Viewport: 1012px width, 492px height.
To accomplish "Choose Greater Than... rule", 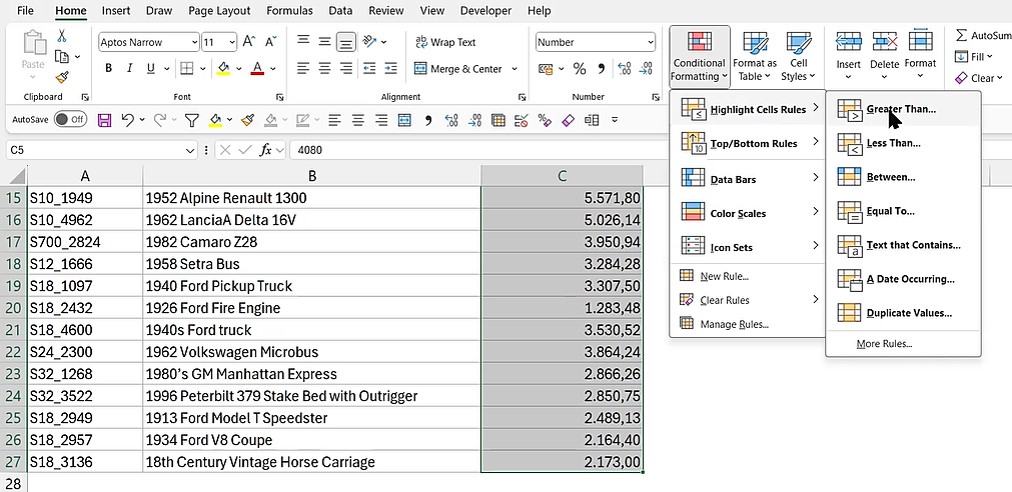I will point(903,109).
